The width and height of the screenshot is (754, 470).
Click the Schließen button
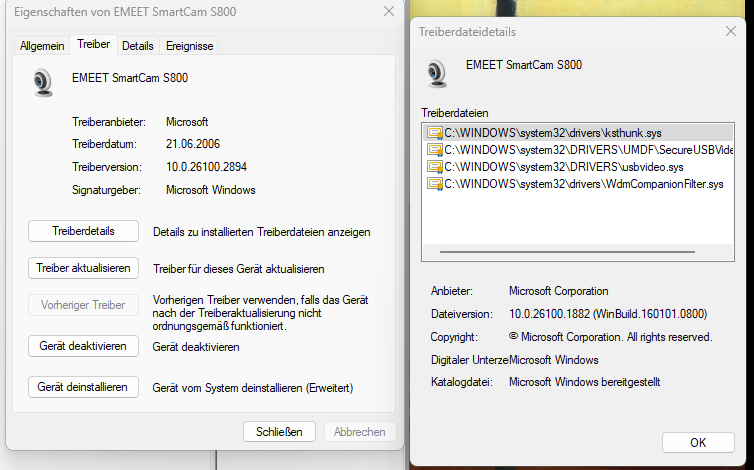pos(279,432)
